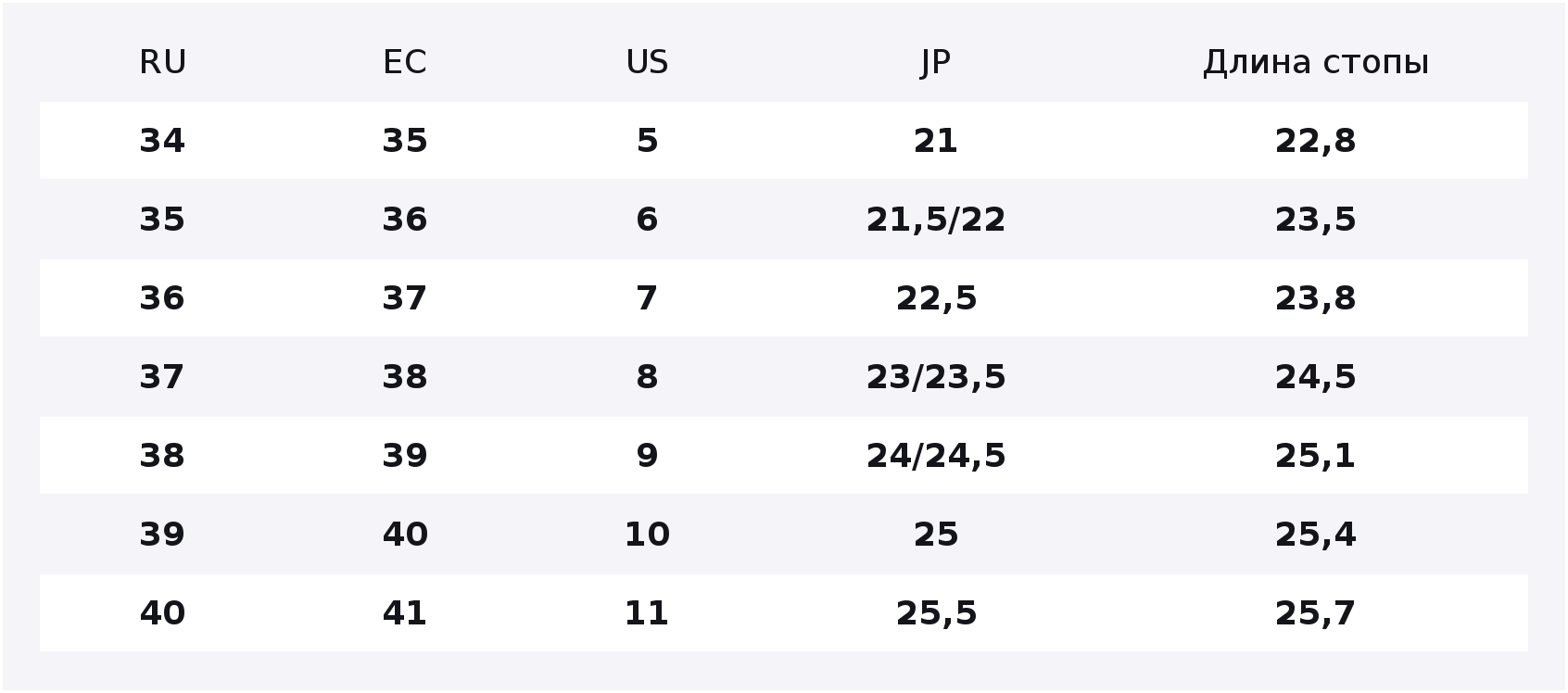The height and width of the screenshot is (693, 1568).
Task: Click JP value 21,5/22
Action: click(x=936, y=220)
